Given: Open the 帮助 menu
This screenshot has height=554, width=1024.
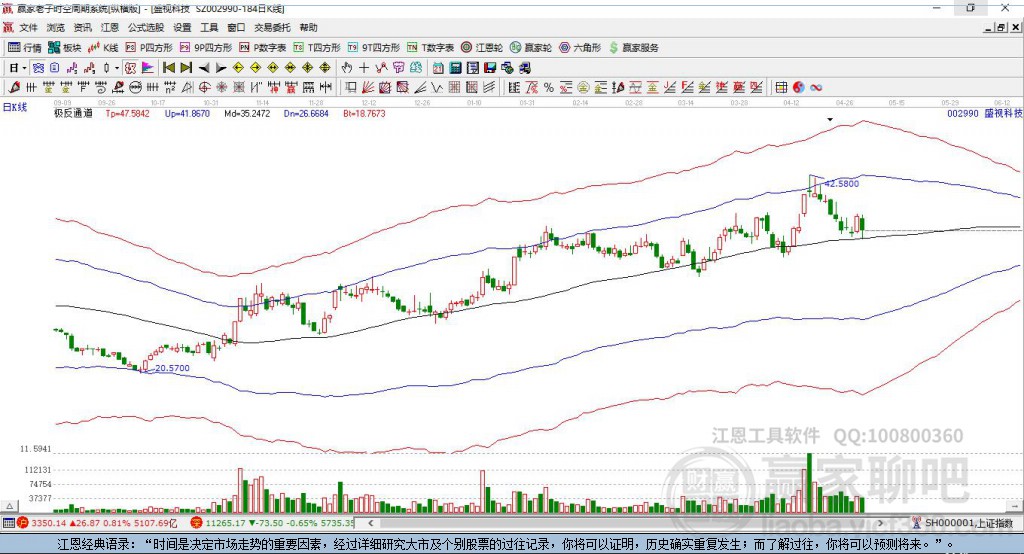Looking at the screenshot, I should [308, 27].
